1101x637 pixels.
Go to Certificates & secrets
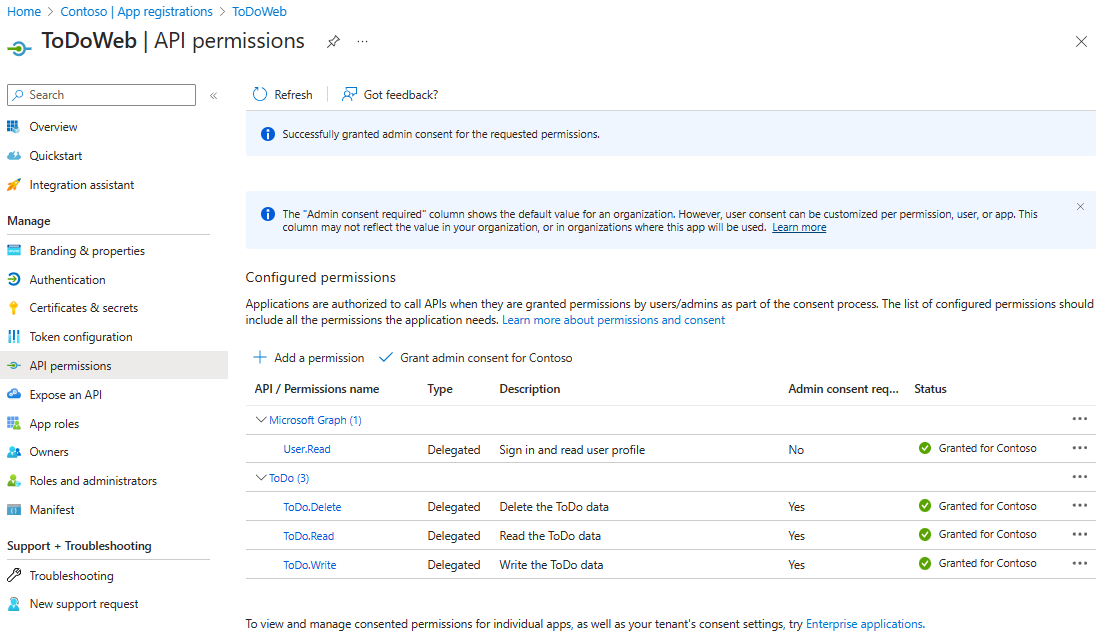pos(83,308)
